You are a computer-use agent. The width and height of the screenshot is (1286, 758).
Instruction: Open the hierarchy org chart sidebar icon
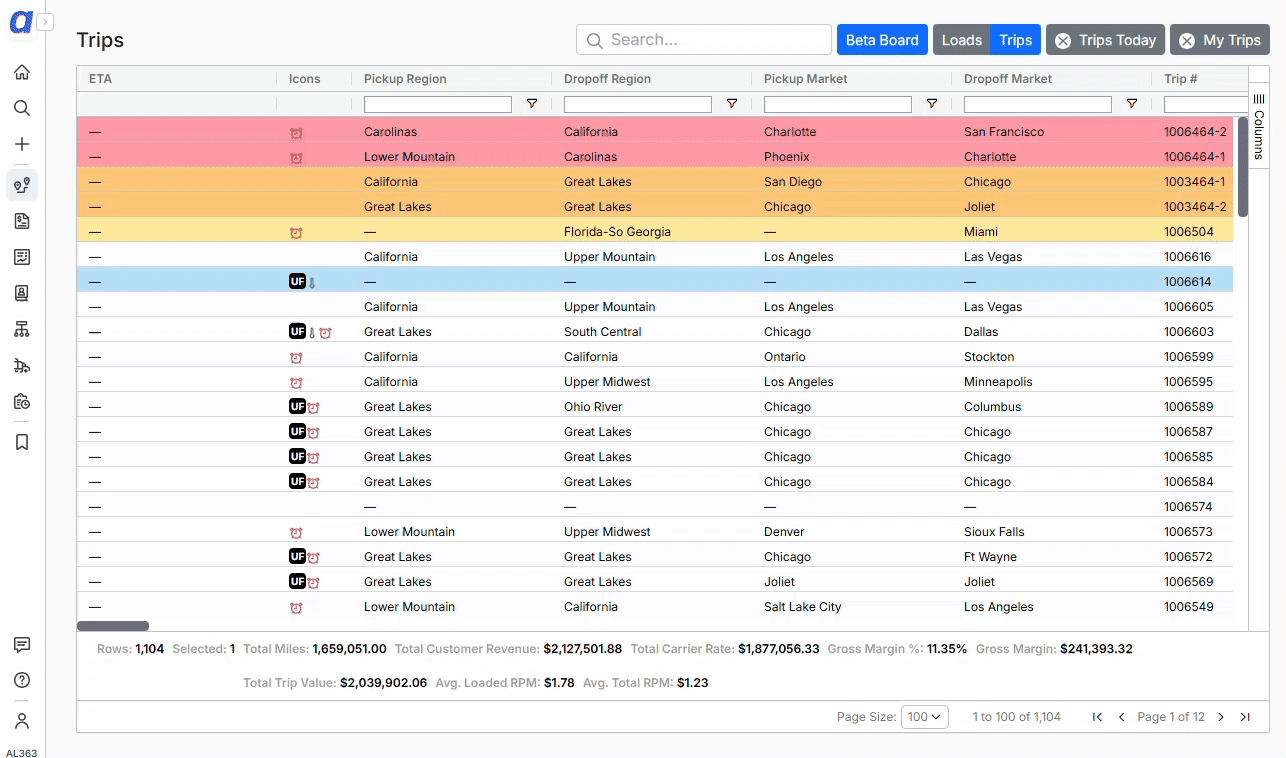tap(22, 329)
